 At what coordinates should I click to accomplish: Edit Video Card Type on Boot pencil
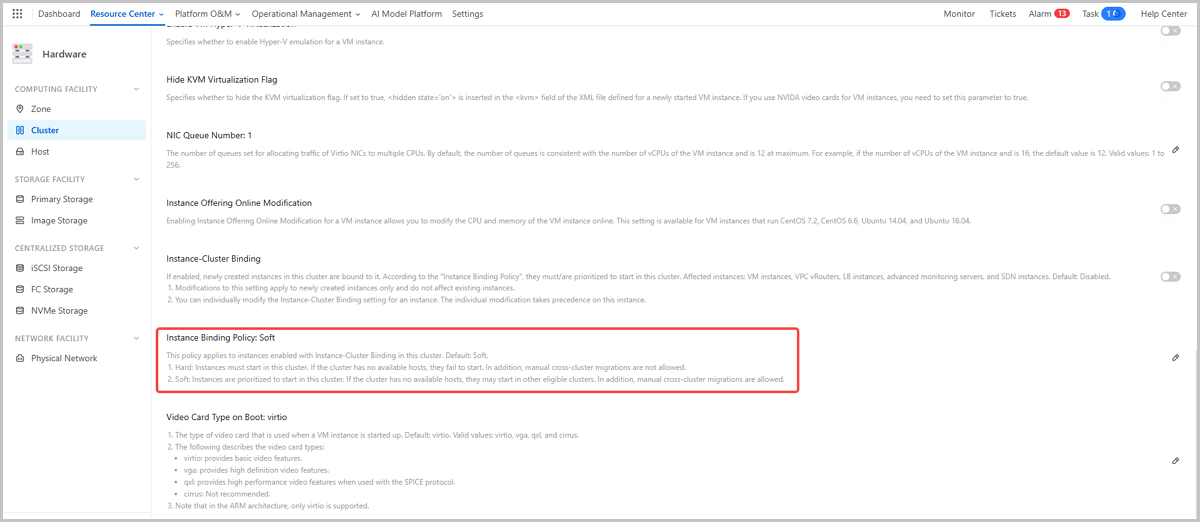(1175, 461)
